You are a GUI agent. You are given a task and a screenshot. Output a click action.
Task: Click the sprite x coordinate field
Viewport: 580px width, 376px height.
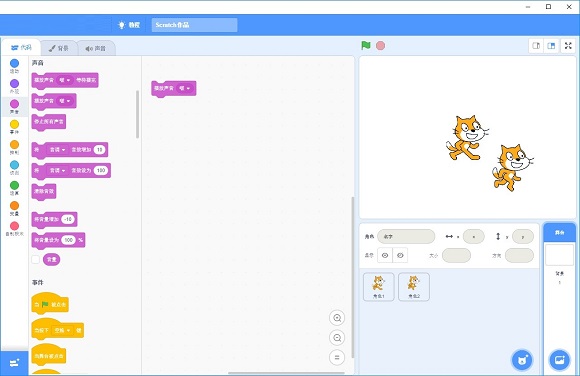point(474,236)
